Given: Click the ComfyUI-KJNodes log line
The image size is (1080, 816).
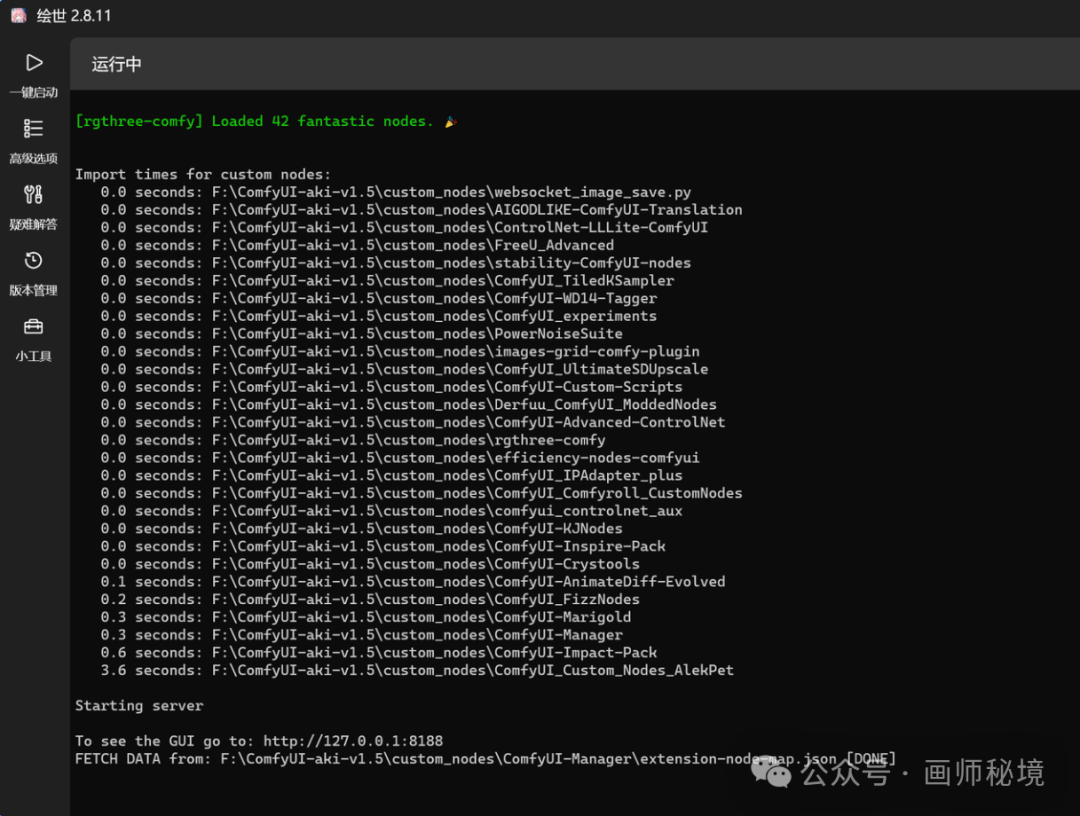Looking at the screenshot, I should (362, 529).
